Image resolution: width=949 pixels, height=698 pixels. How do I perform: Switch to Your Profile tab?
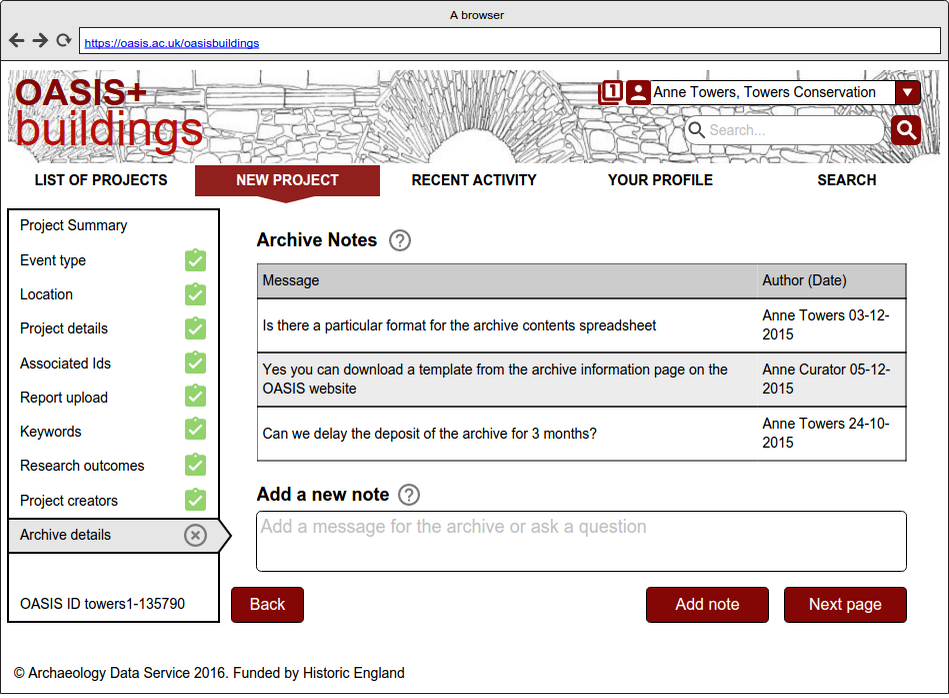(x=660, y=180)
